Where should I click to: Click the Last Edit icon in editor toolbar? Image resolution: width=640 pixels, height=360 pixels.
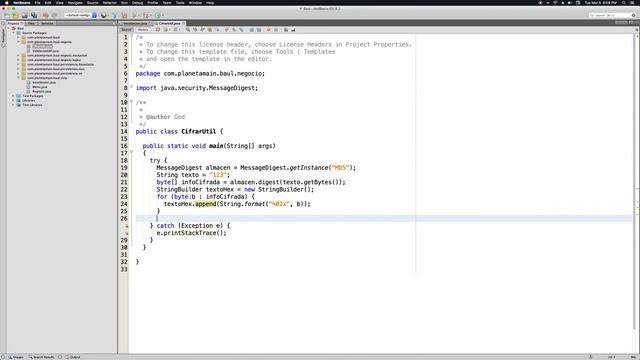point(158,30)
